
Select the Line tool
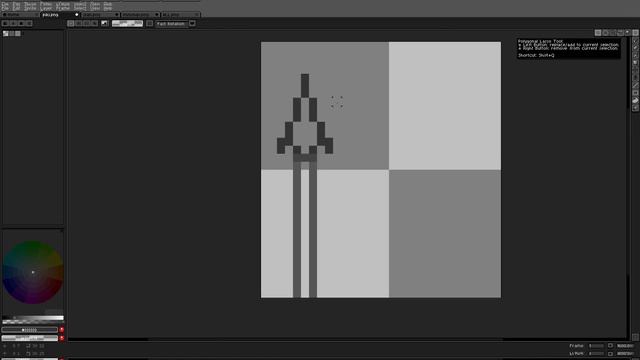(x=636, y=85)
